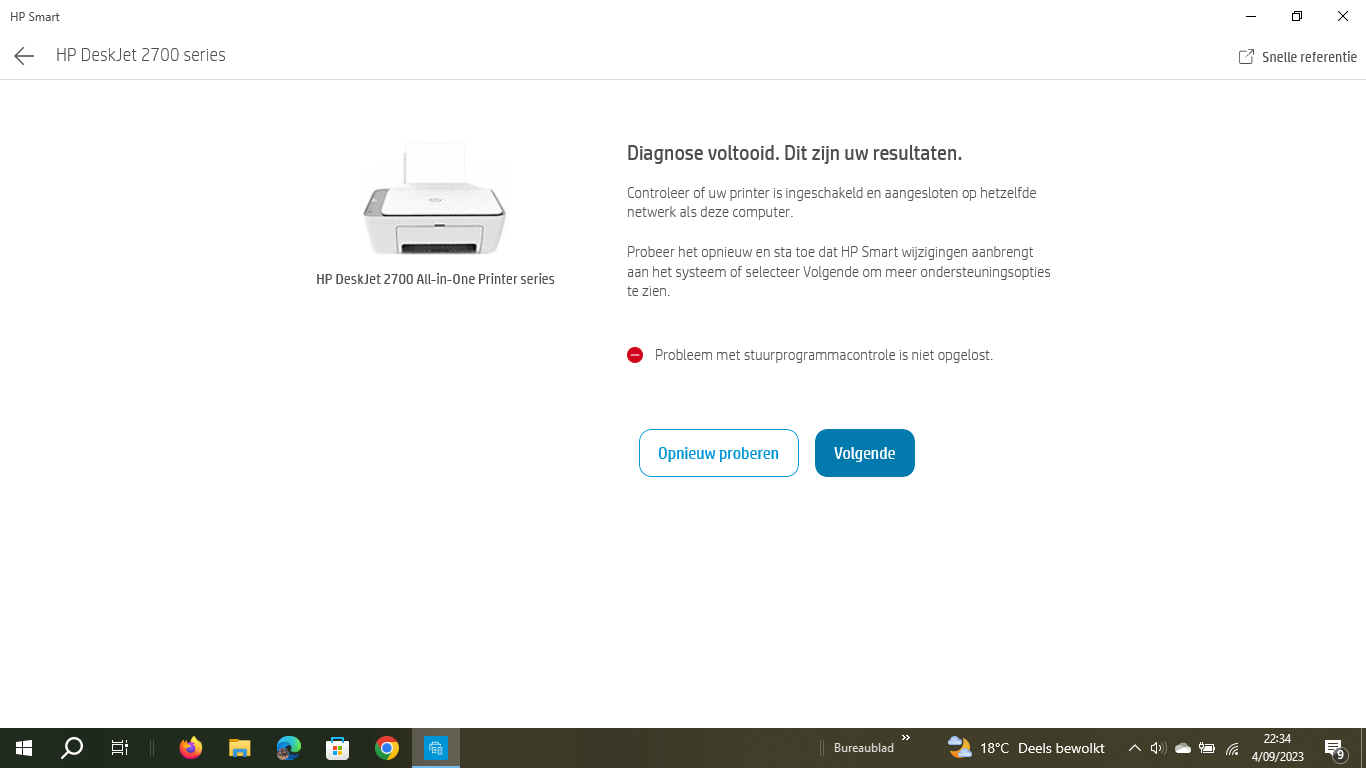Launch Firefox from the taskbar
The image size is (1366, 768).
pyautogui.click(x=190, y=748)
